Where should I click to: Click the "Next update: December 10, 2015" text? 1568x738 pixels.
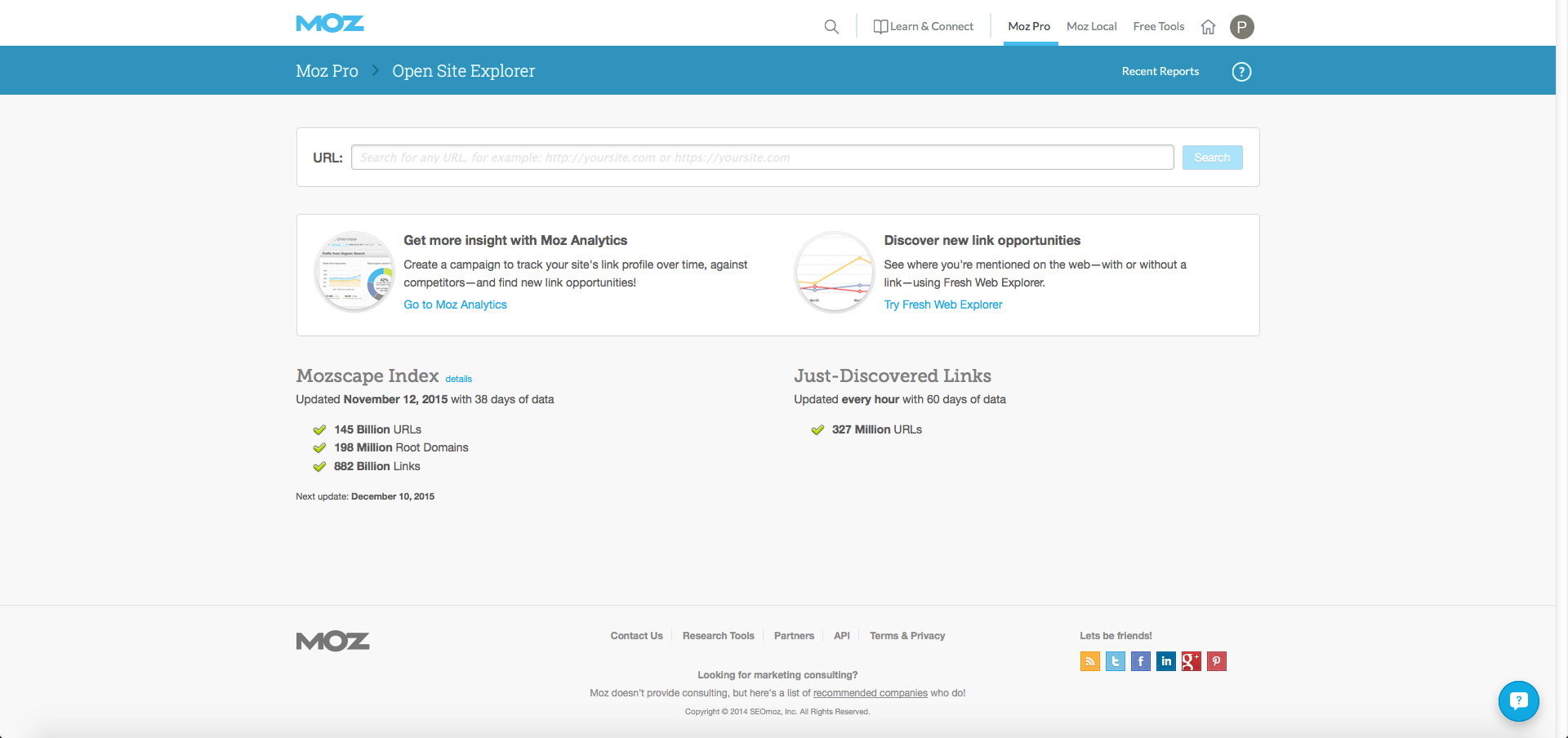(x=365, y=496)
